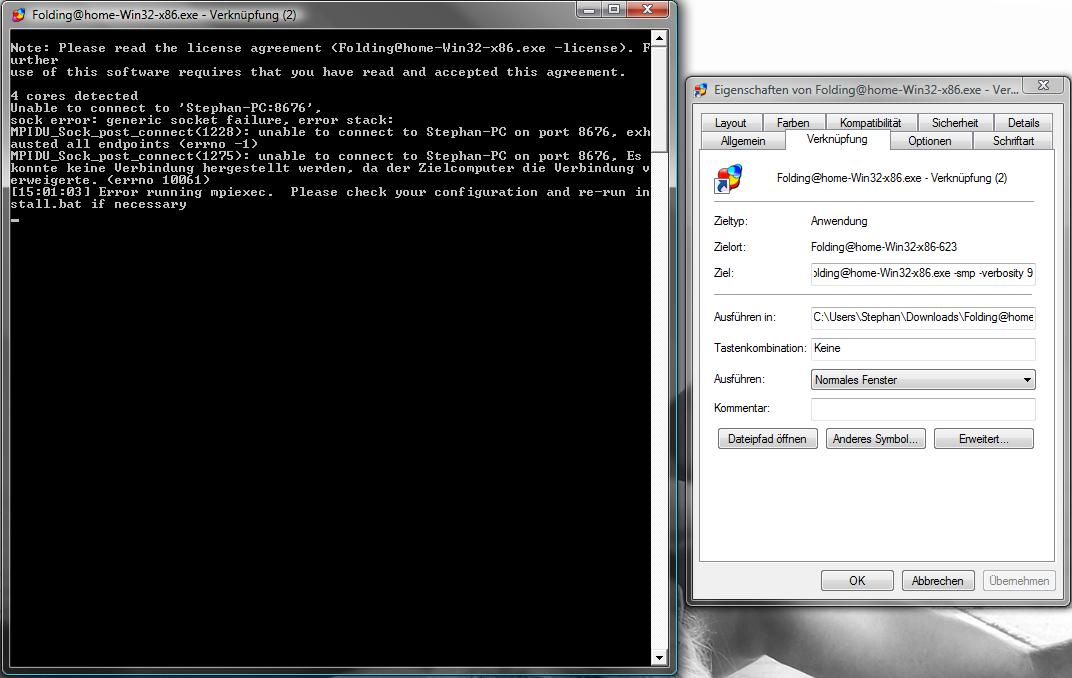The height and width of the screenshot is (678, 1072).
Task: Maximize the Folding@home console window
Action: [614, 9]
